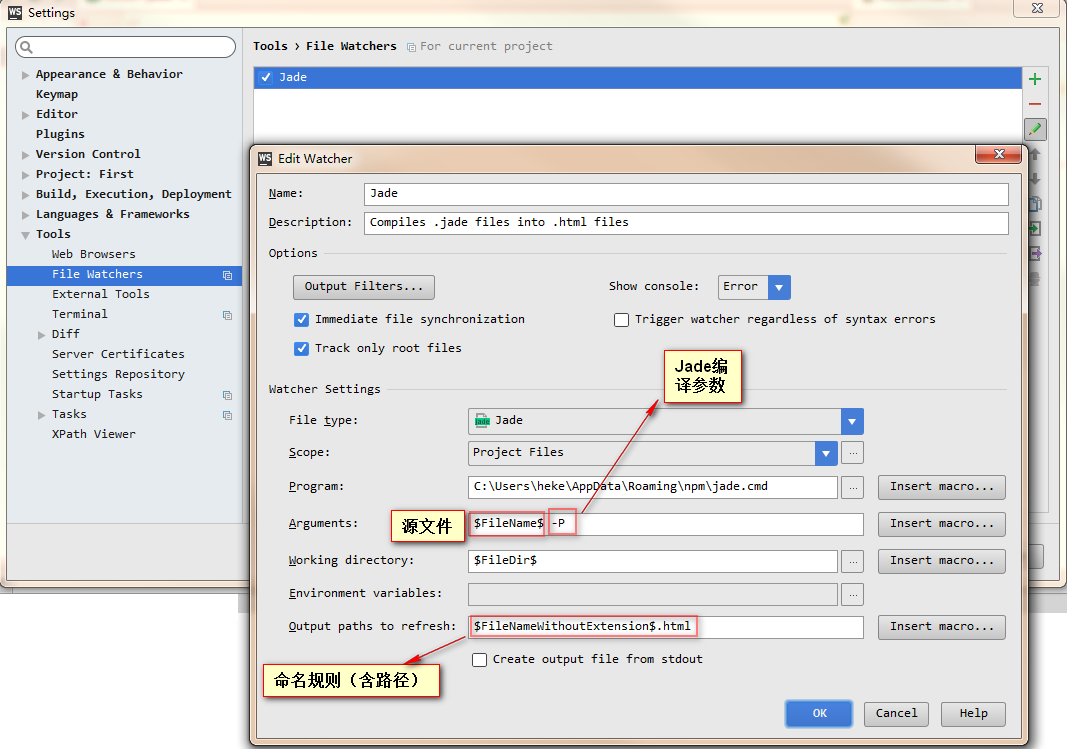
Task: Click the project-level icon on Tasks row
Action: [x=227, y=415]
